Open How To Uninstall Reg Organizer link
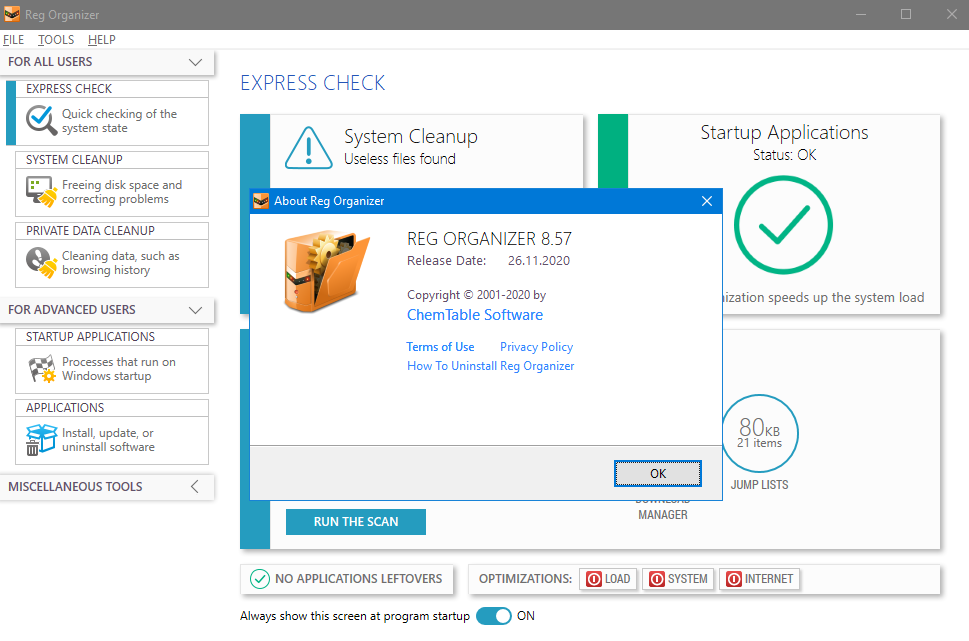The height and width of the screenshot is (641, 969). click(491, 366)
